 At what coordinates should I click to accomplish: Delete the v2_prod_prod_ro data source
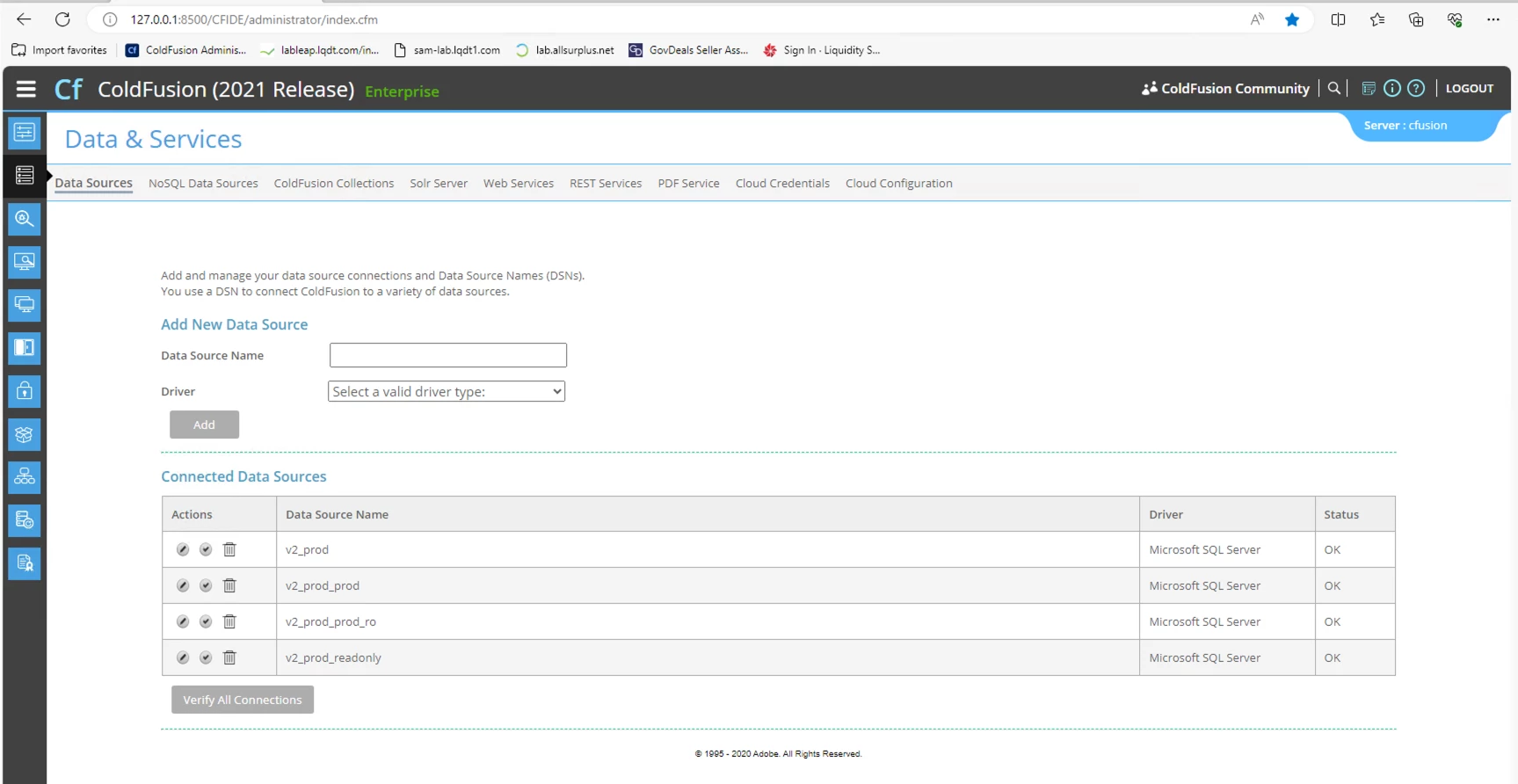point(229,621)
